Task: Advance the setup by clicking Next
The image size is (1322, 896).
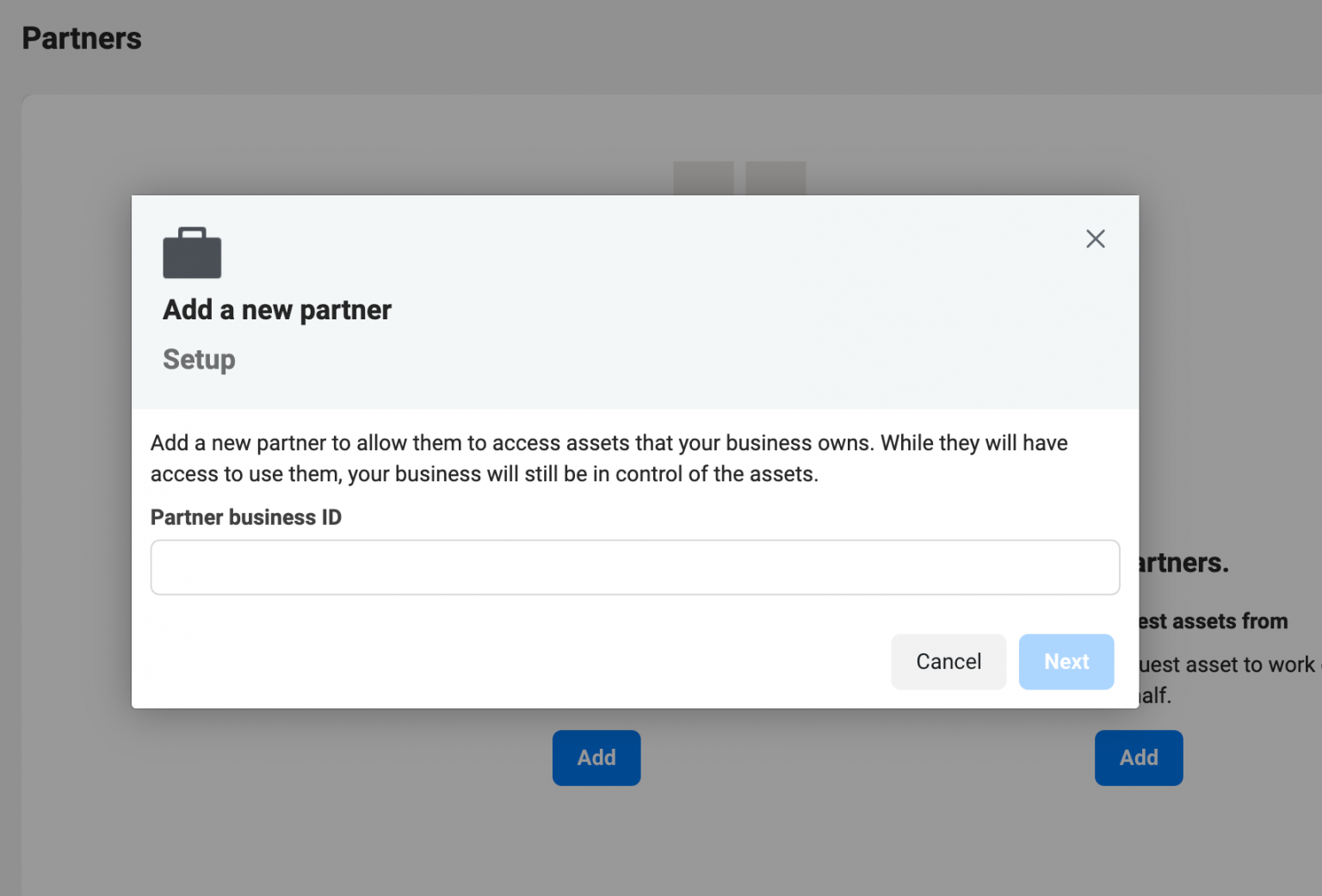Action: (x=1066, y=661)
